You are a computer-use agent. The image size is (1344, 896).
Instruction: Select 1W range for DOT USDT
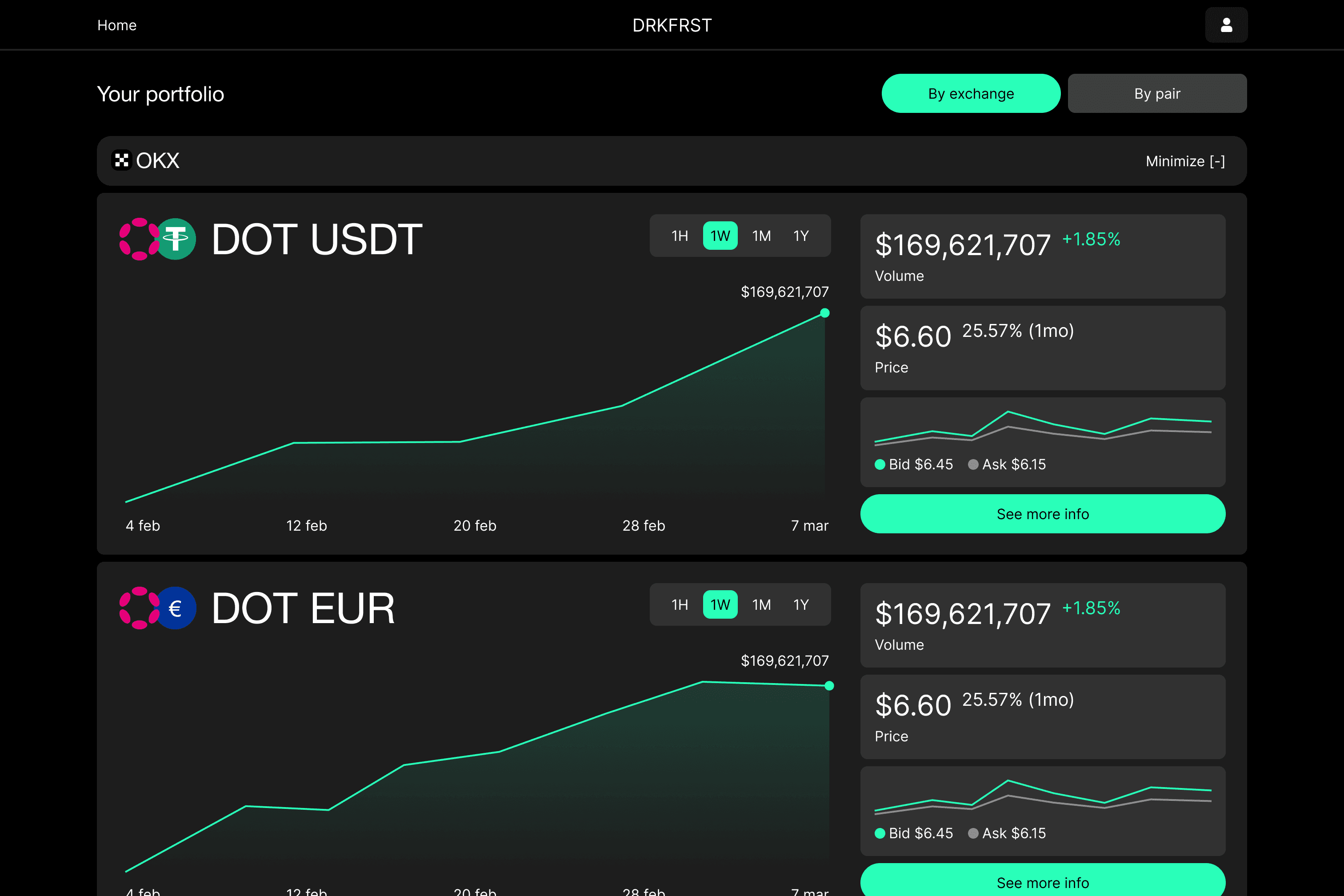click(x=720, y=236)
